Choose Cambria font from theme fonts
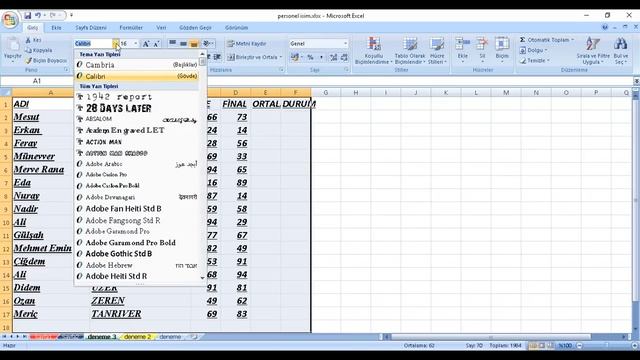 (137, 65)
